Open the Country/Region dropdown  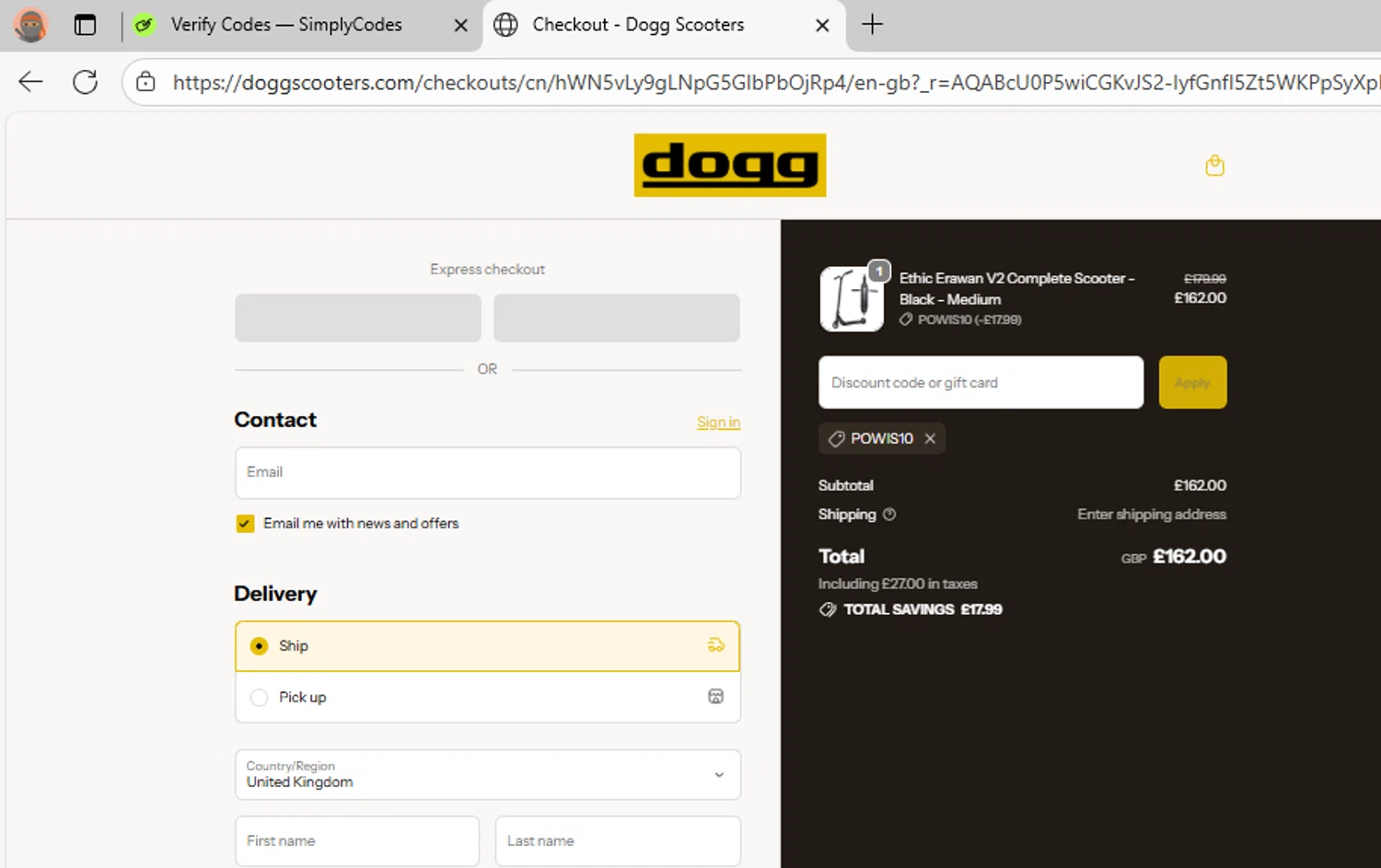pos(487,774)
